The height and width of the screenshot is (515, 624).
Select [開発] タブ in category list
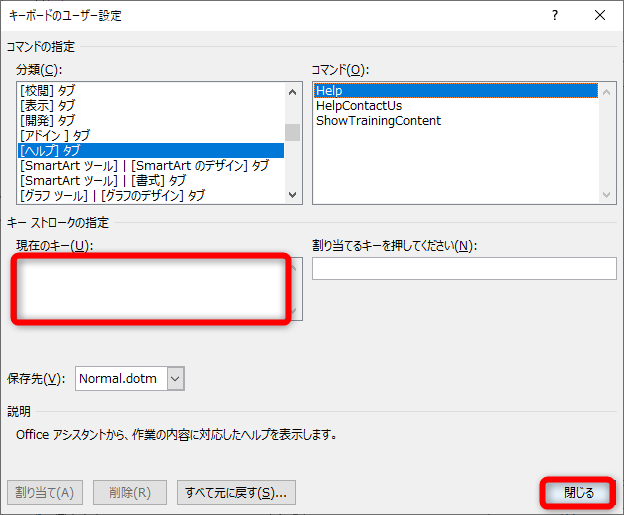click(x=151, y=121)
